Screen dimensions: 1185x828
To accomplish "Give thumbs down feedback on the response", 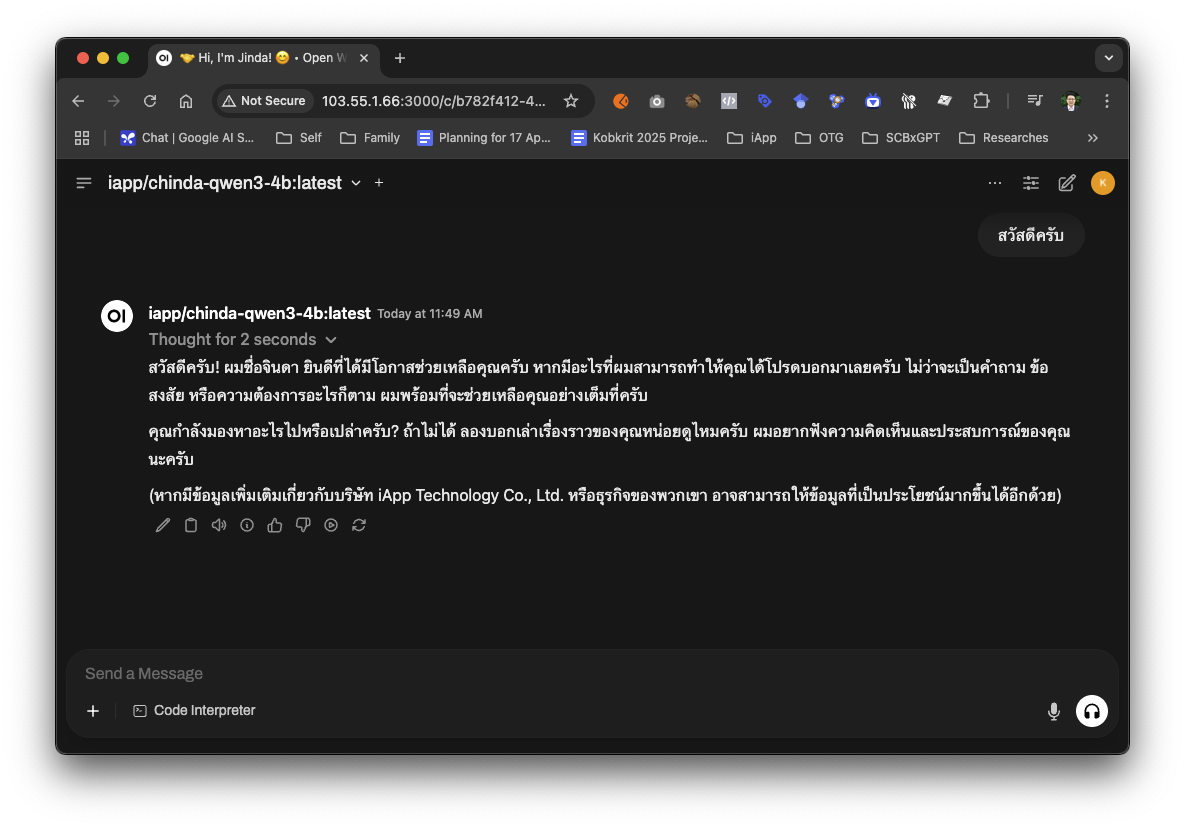I will point(302,525).
